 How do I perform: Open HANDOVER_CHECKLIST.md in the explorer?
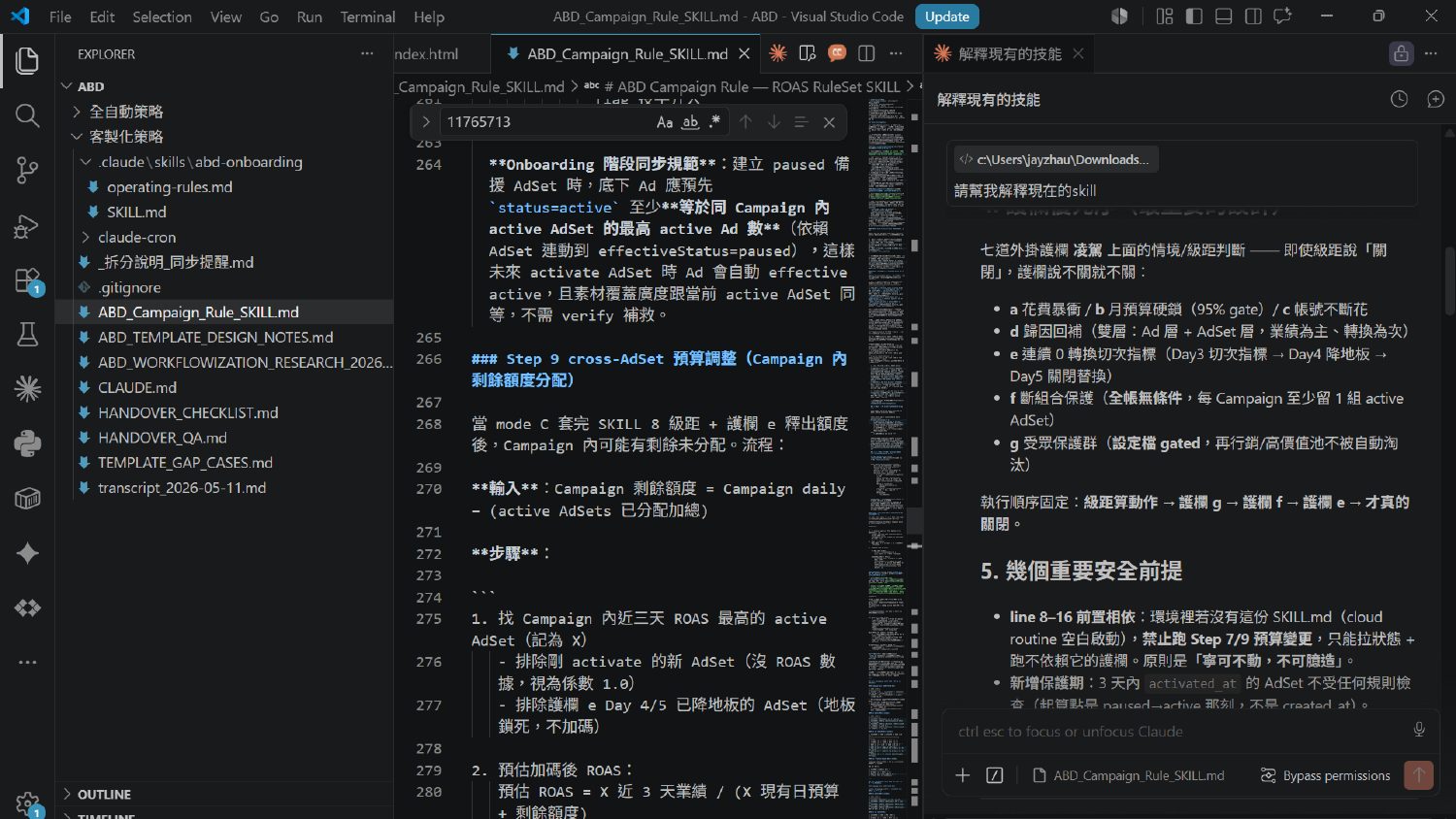click(187, 413)
